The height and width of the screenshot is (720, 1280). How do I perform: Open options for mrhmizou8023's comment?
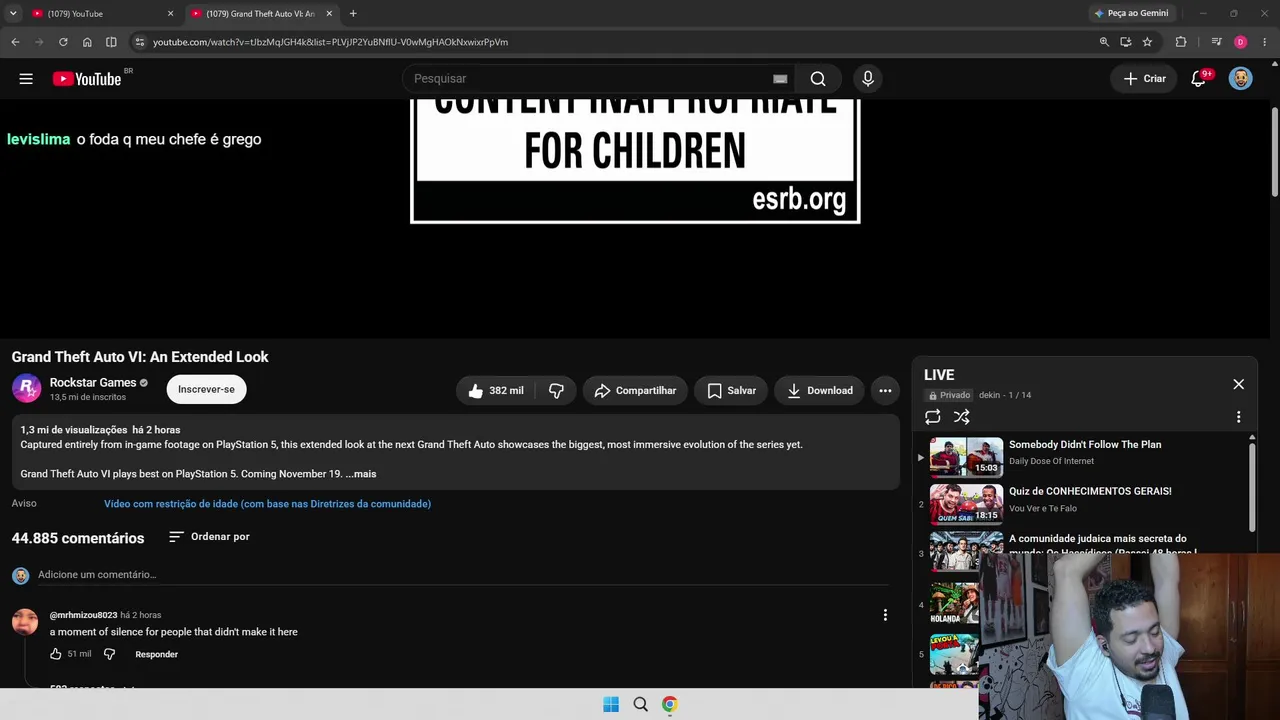pos(885,615)
